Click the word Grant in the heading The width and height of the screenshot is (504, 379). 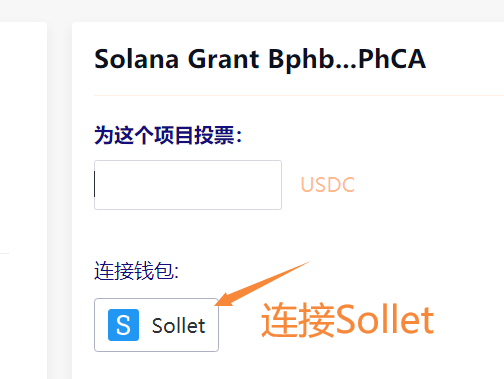tap(223, 59)
